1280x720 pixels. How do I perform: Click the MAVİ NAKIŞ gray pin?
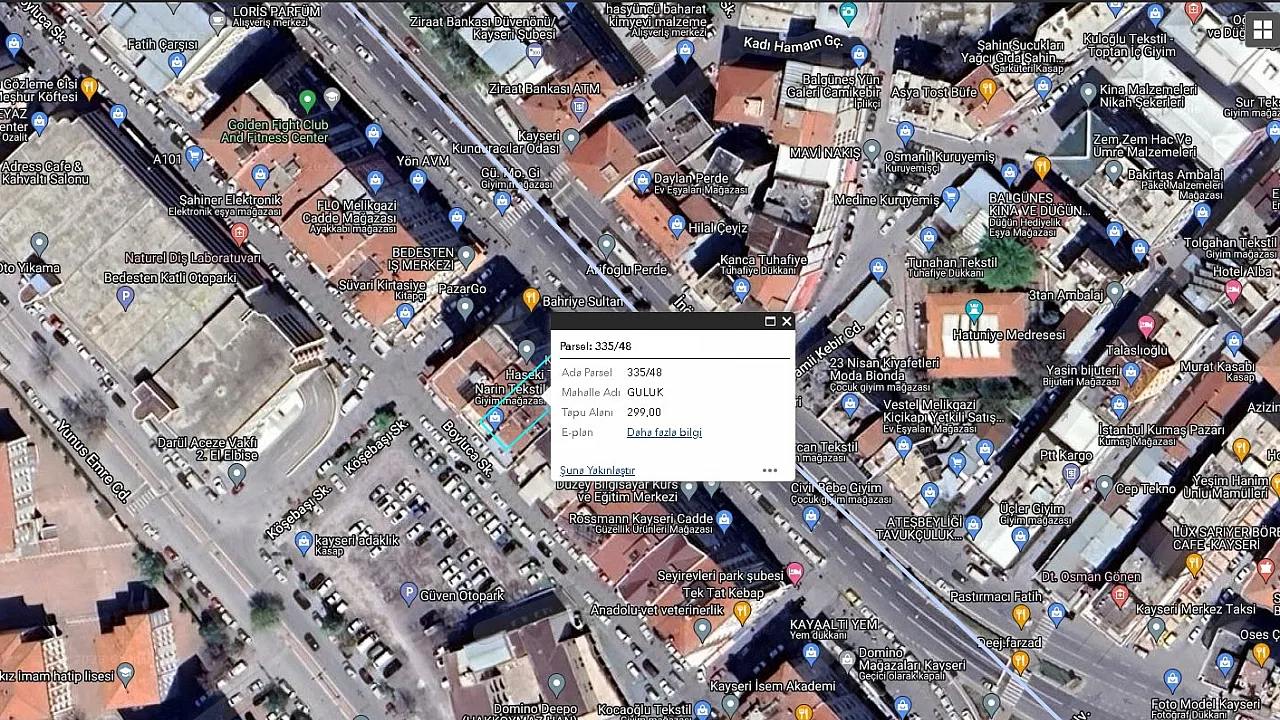tap(873, 149)
